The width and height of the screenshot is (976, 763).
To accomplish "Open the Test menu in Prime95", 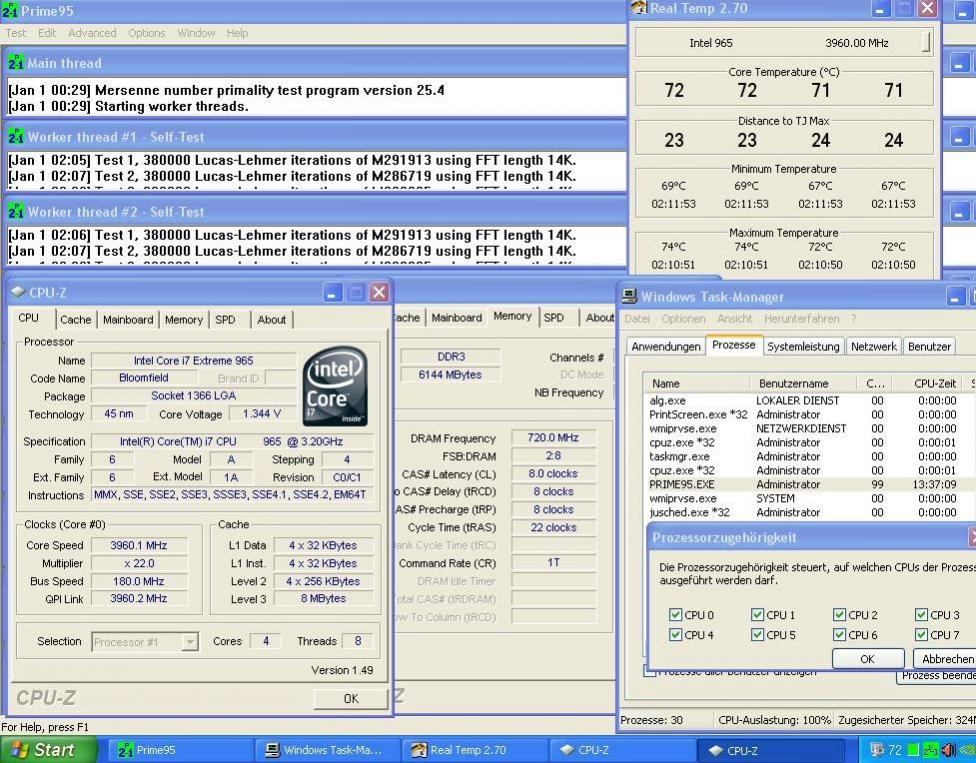I will pos(16,33).
